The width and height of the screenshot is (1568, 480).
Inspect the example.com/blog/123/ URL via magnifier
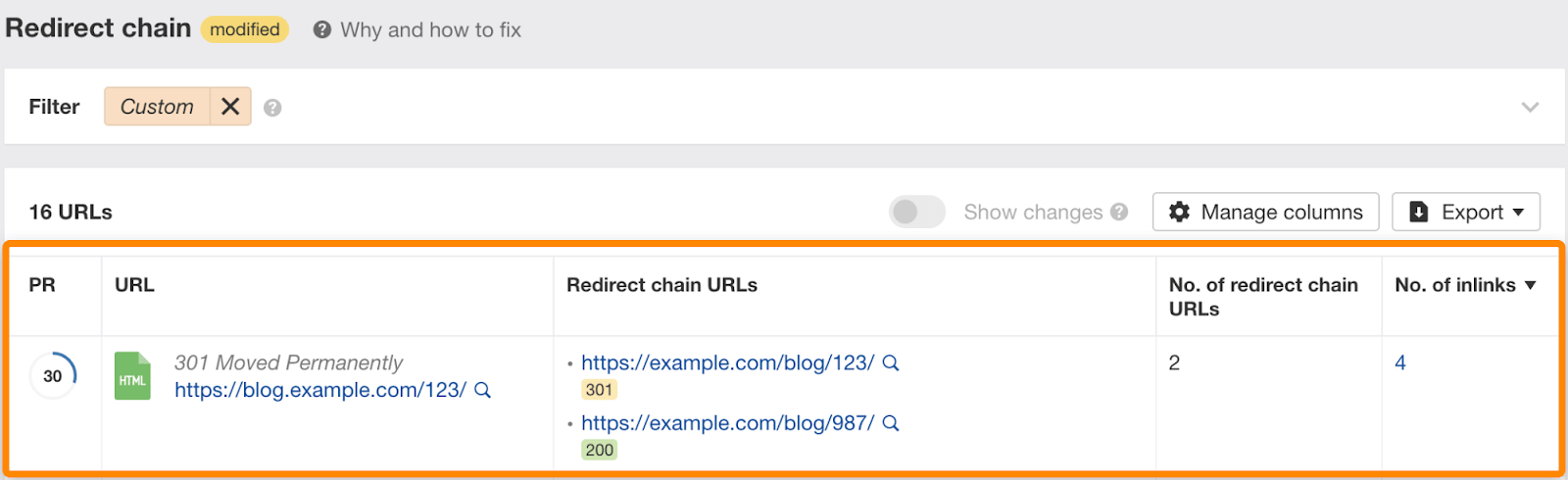coord(891,362)
